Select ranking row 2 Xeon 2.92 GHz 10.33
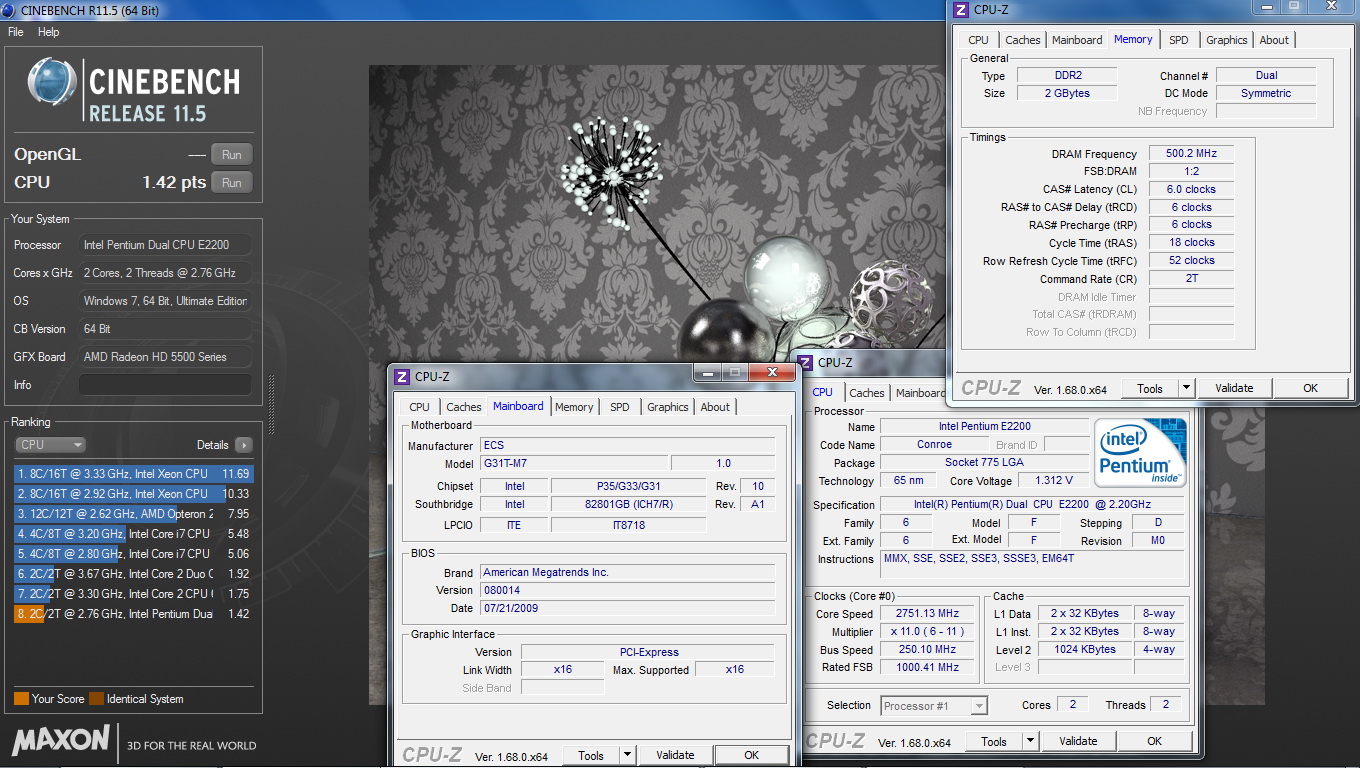 (x=133, y=494)
